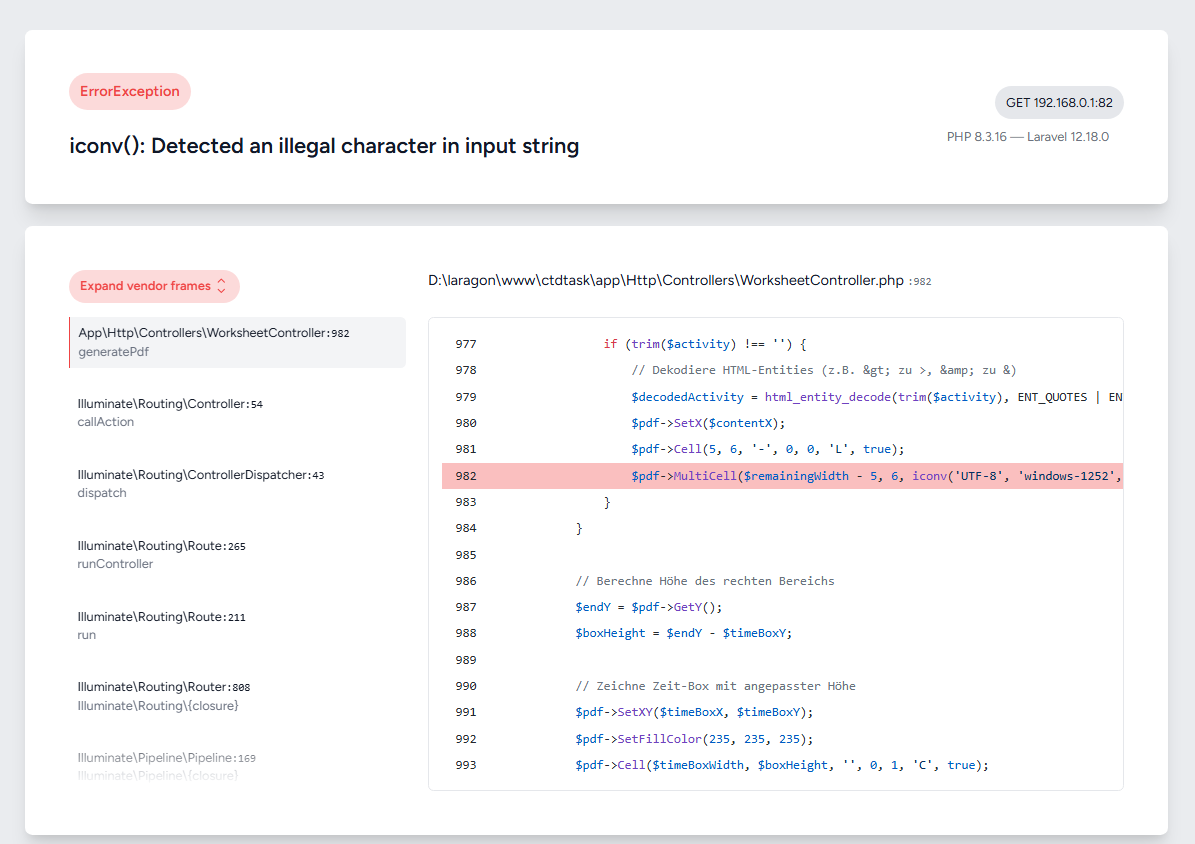Click the WorksheetController.php file path link

point(666,281)
